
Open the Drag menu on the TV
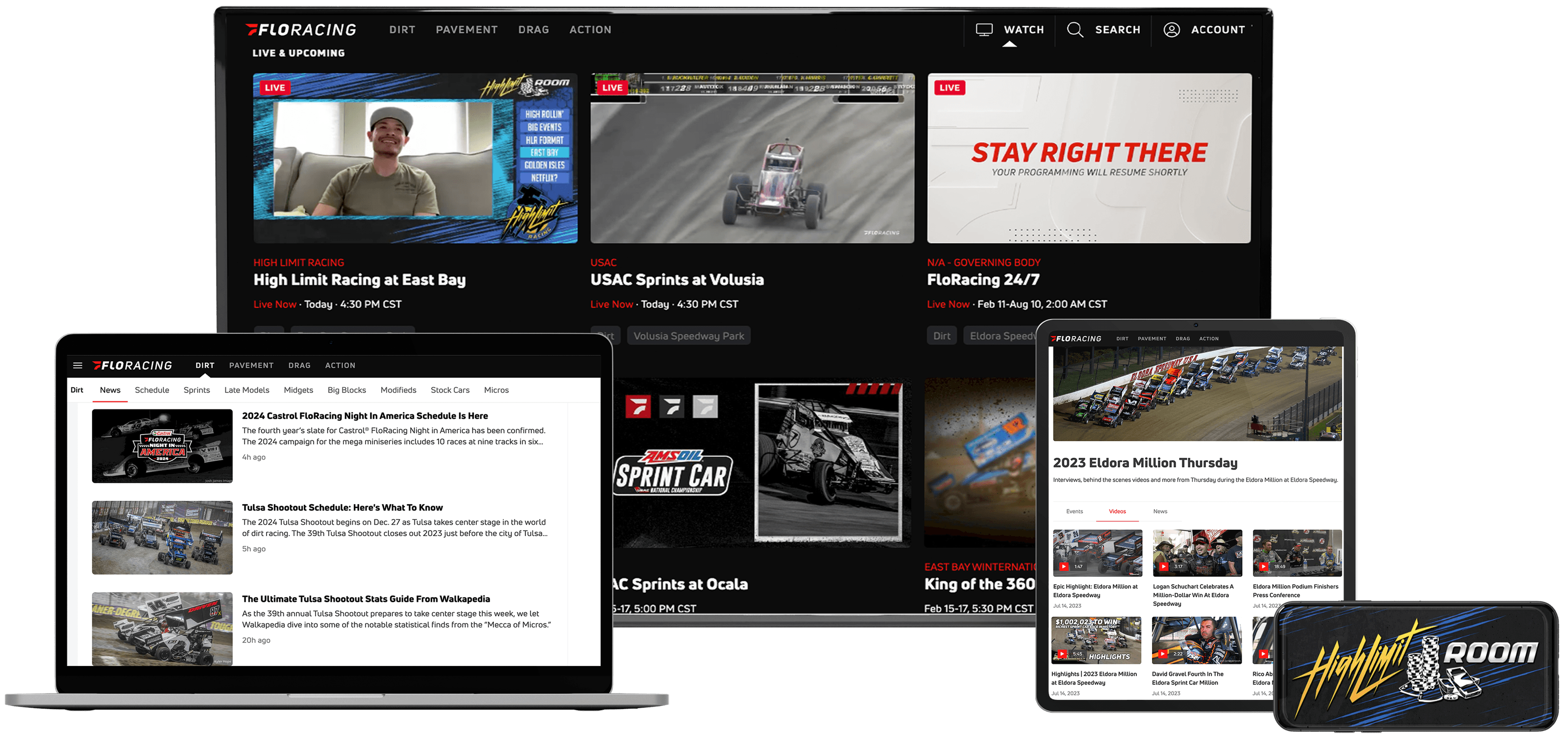tap(533, 29)
